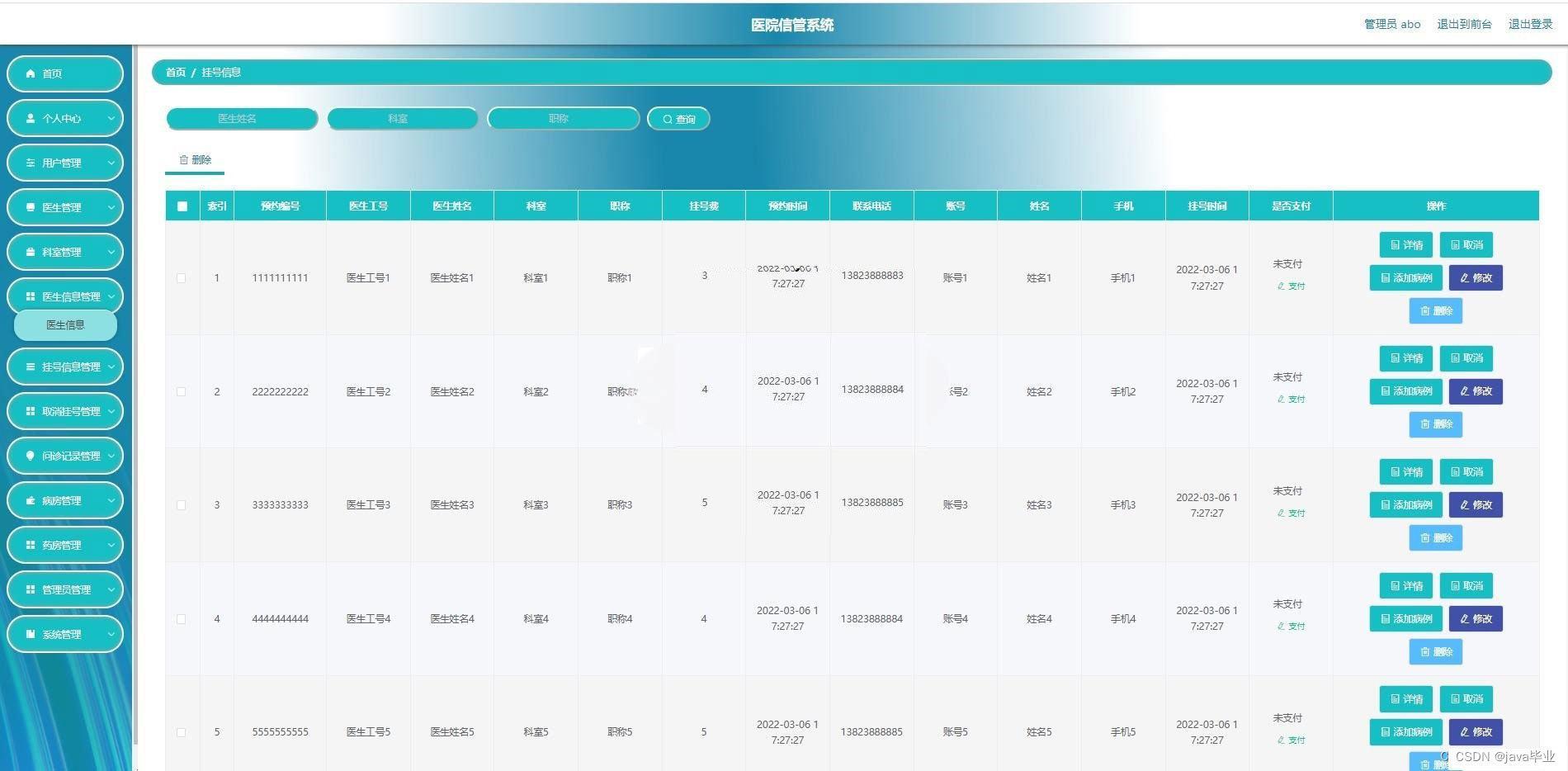This screenshot has width=1568, height=771.
Task: Click the pay icon in row 3333333333
Action: (1281, 513)
